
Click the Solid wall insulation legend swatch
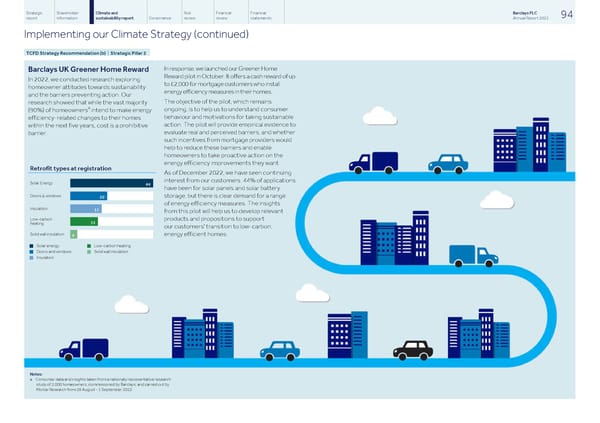(89, 251)
